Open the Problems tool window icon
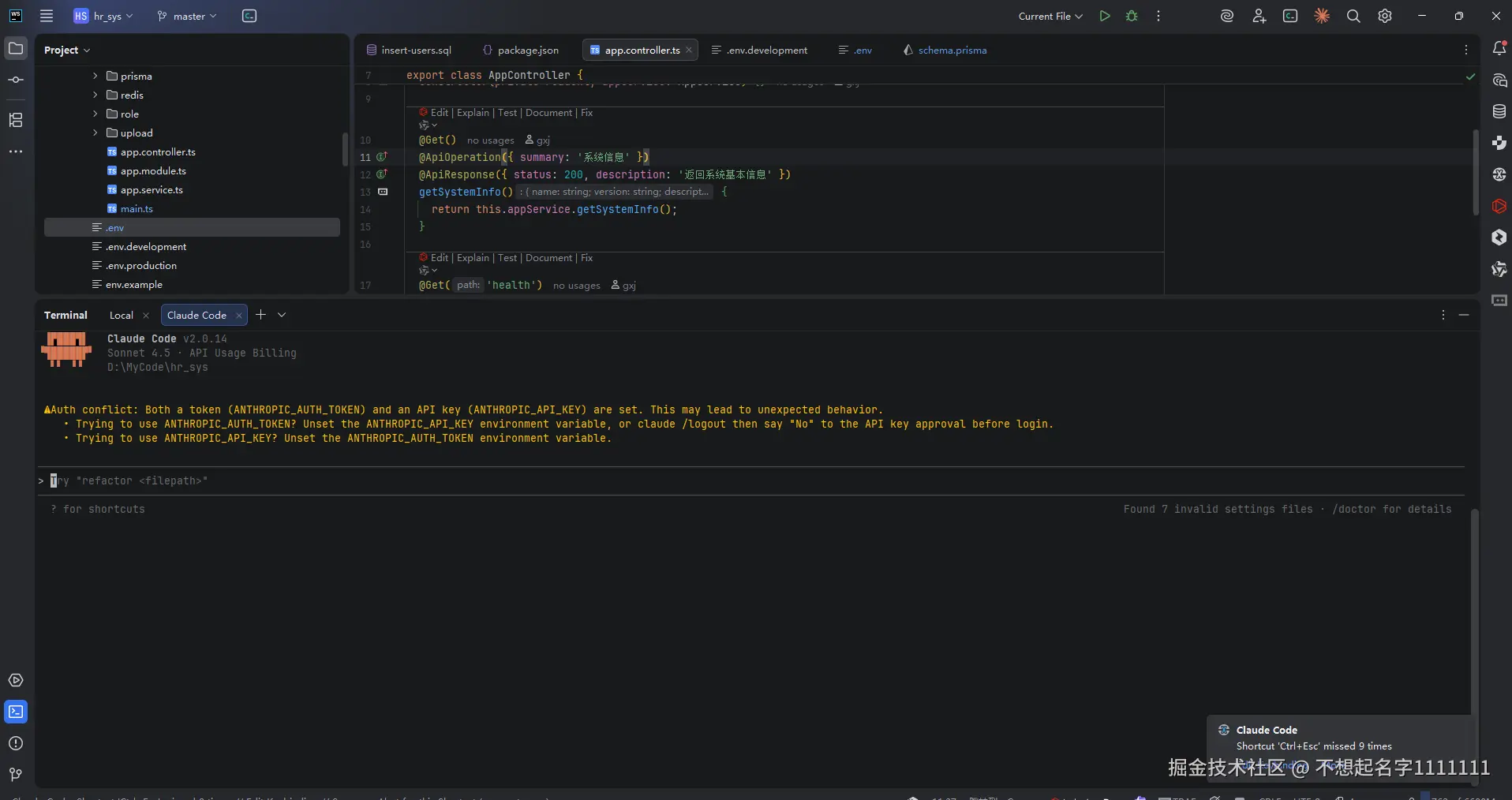 pyautogui.click(x=16, y=743)
